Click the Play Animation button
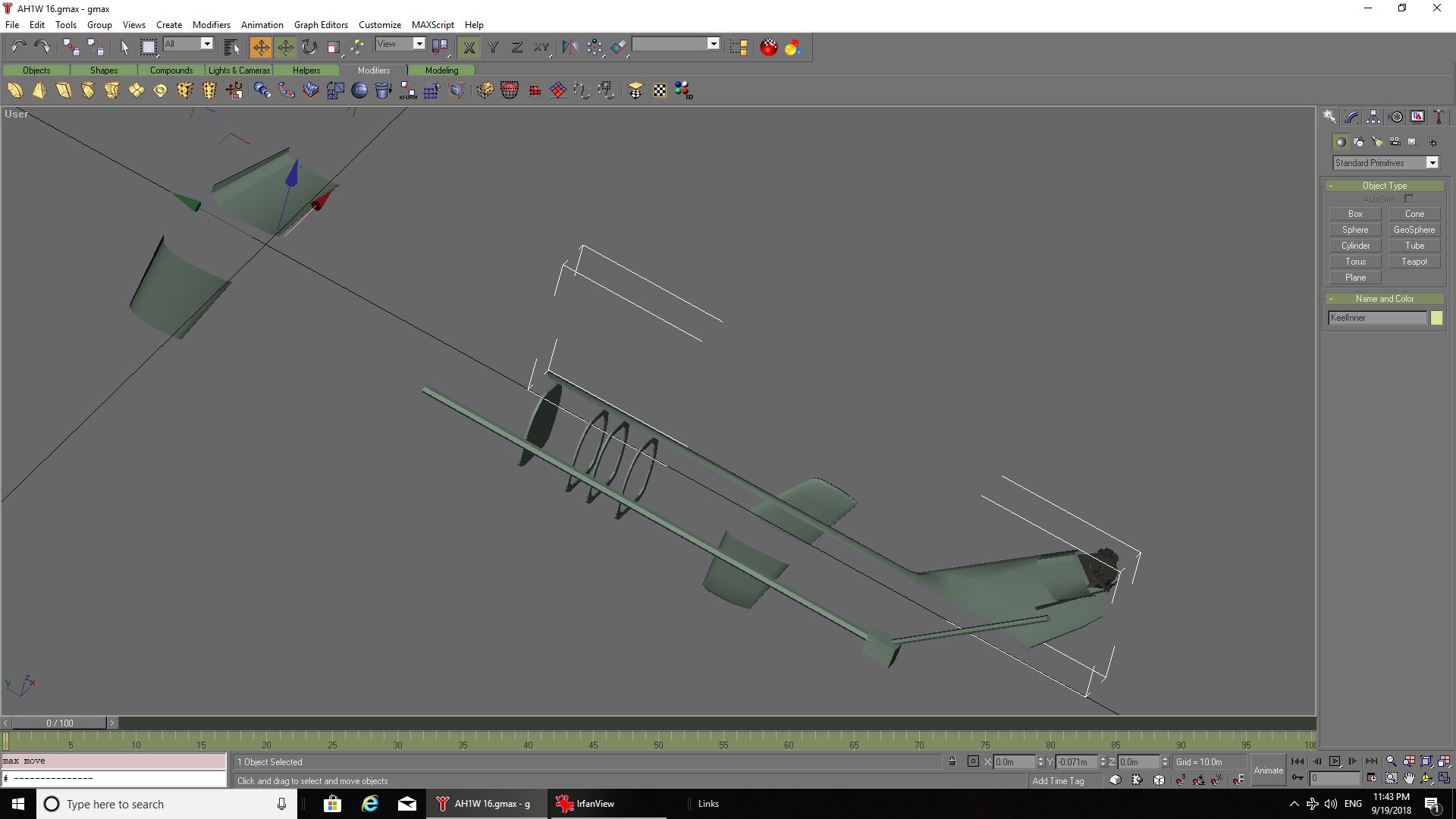The width and height of the screenshot is (1456, 819). 1335,761
